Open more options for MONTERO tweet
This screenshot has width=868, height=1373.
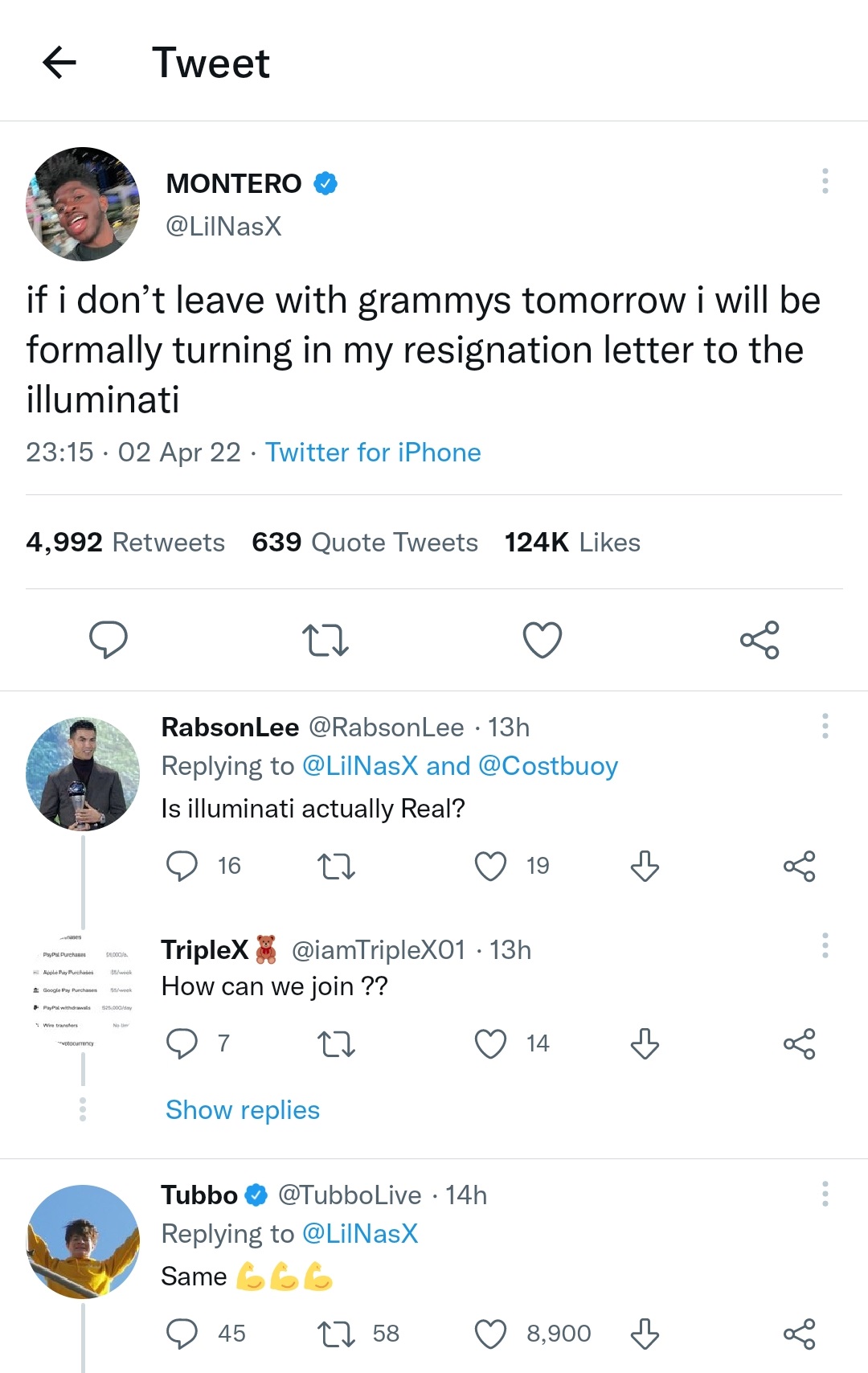[x=825, y=181]
